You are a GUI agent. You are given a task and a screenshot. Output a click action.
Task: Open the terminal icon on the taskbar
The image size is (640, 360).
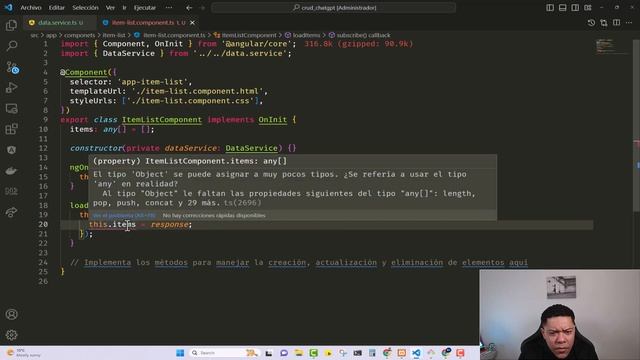point(358,353)
